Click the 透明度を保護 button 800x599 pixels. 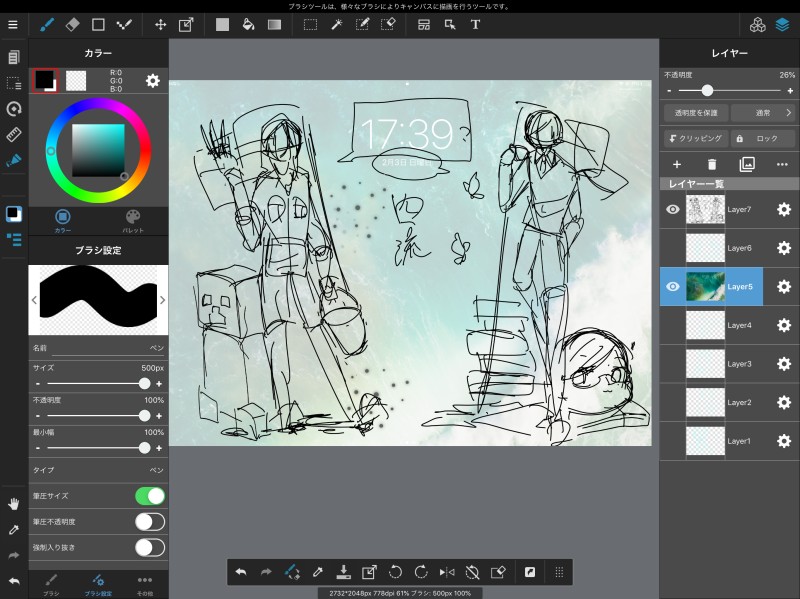[694, 113]
